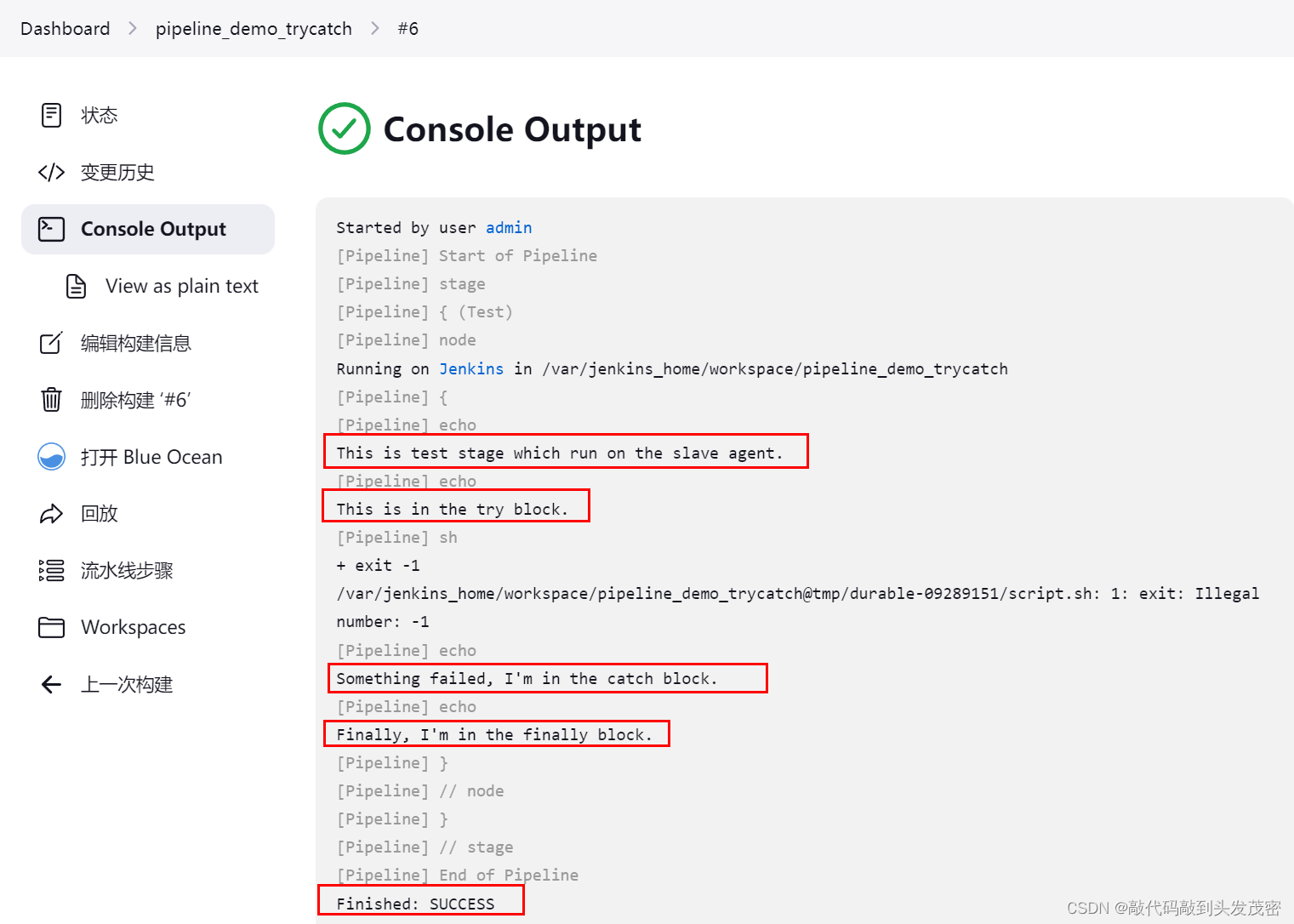Click the '[Pipeline] sh' log line
Viewport: 1294px width, 924px height.
(x=396, y=537)
